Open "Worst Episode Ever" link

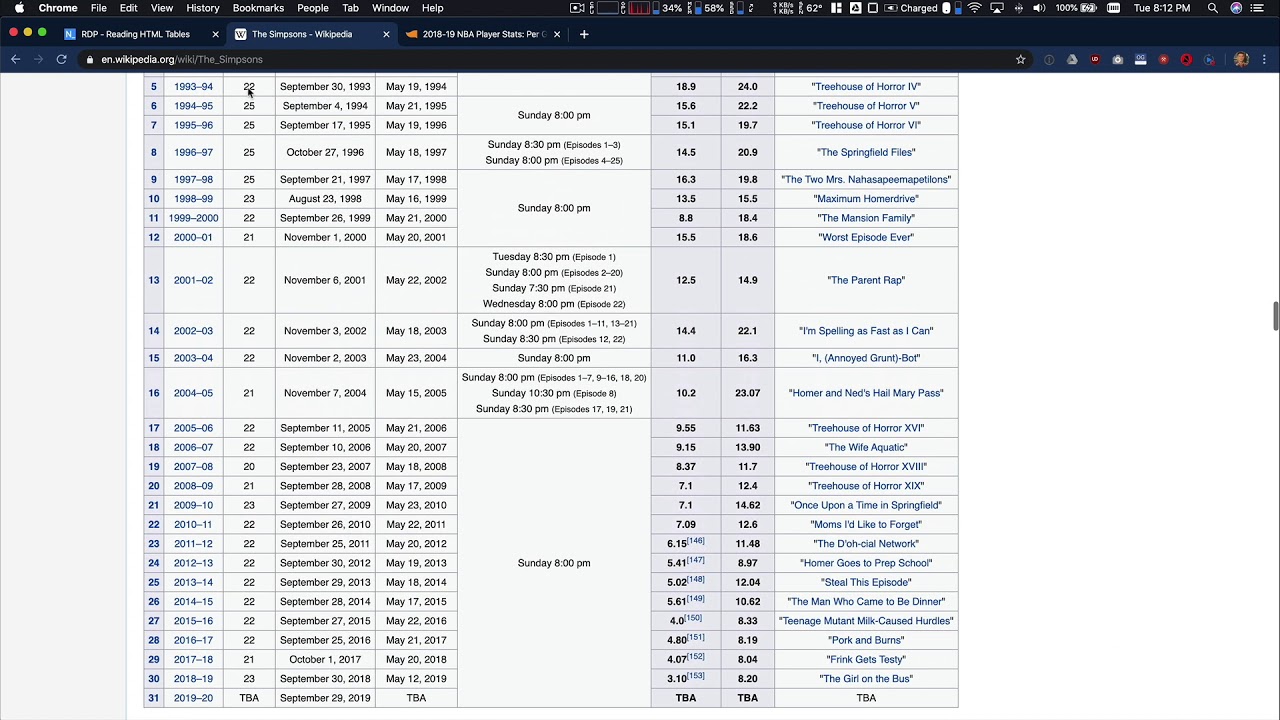[866, 237]
